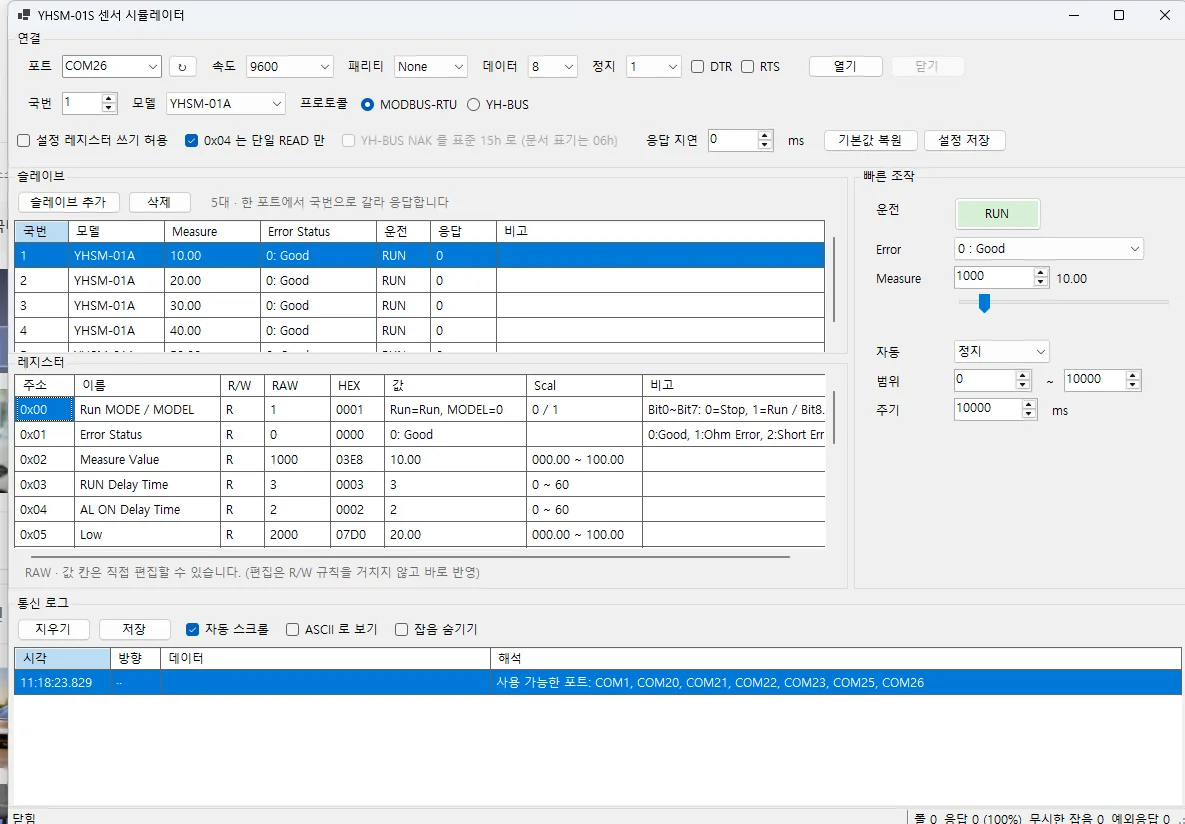Increase 국번 with the up arrow
Viewport: 1185px width, 824px height.
(x=109, y=98)
